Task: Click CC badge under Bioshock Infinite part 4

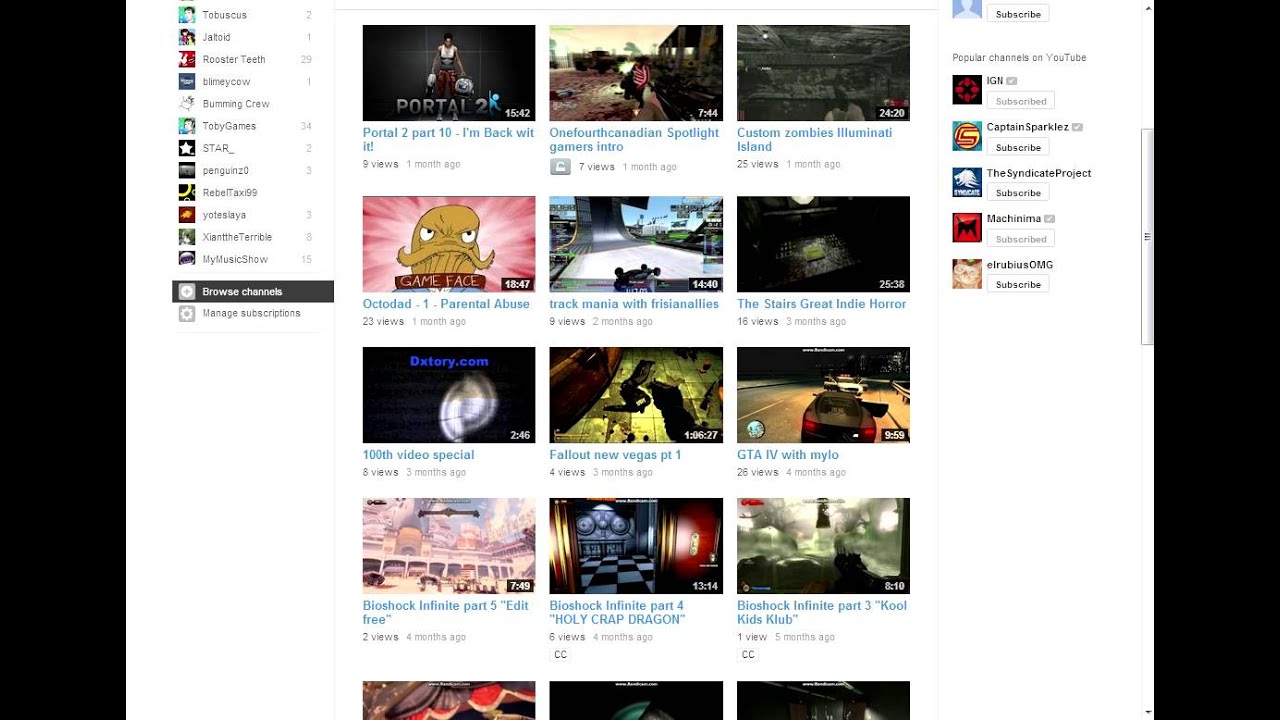Action: tap(560, 655)
